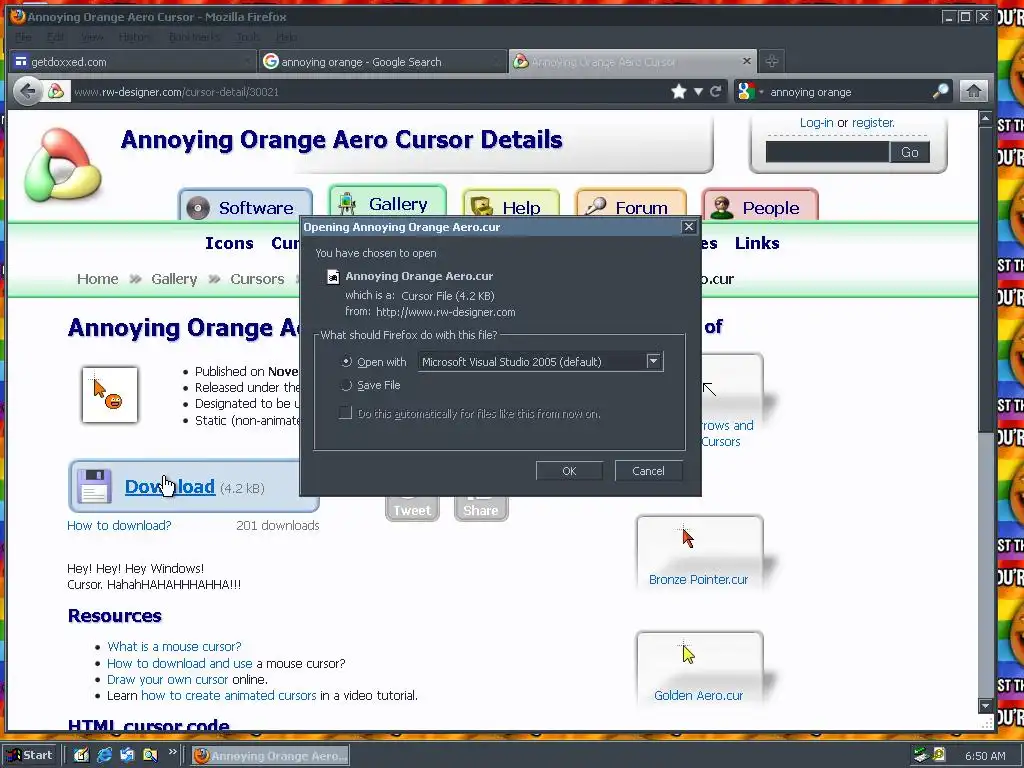Open the How to download? link
Viewport: 1024px width, 768px height.
[119, 526]
